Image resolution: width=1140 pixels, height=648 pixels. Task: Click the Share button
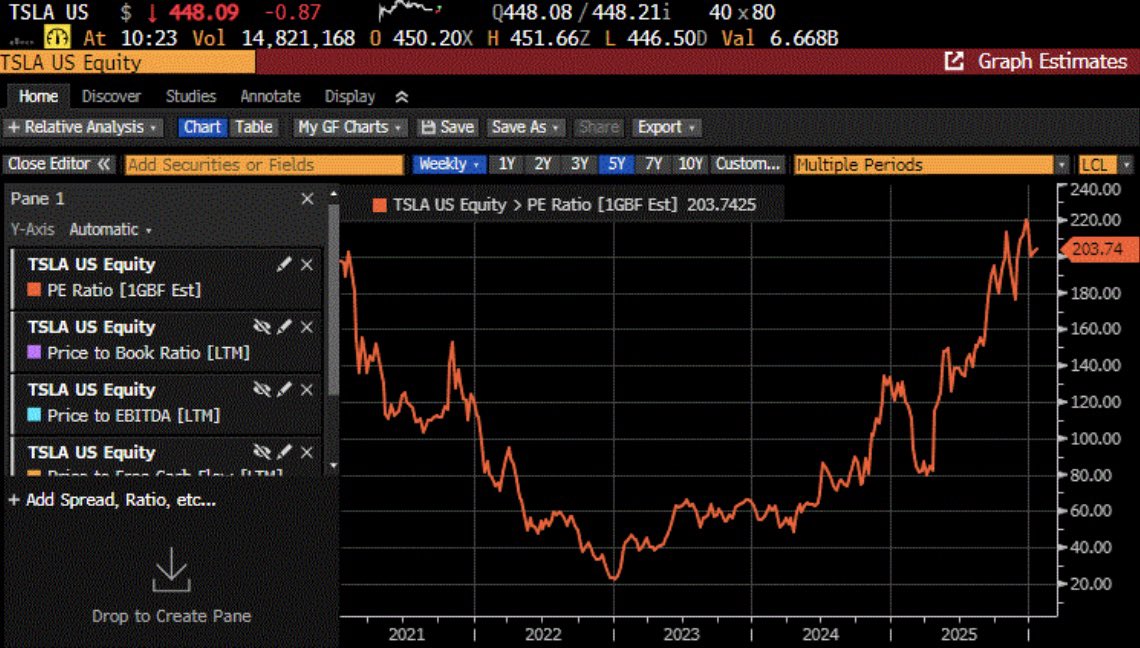point(598,127)
